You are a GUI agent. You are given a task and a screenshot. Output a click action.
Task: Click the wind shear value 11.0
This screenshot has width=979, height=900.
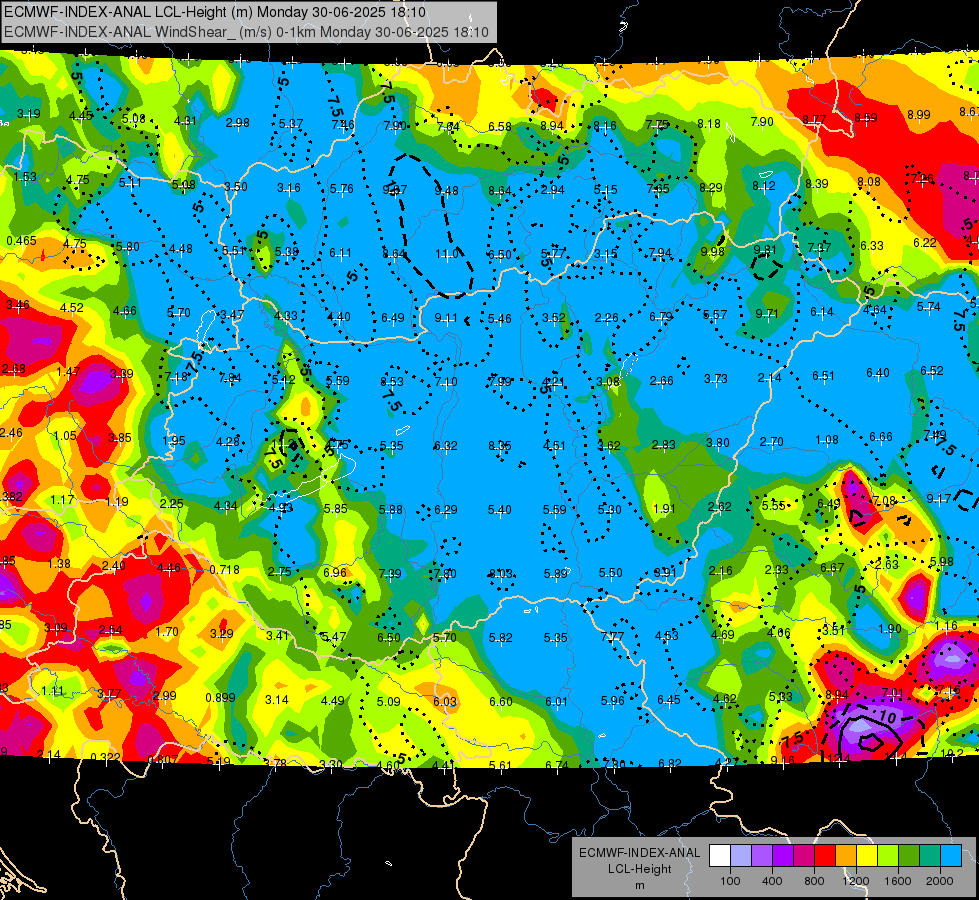[x=447, y=254]
